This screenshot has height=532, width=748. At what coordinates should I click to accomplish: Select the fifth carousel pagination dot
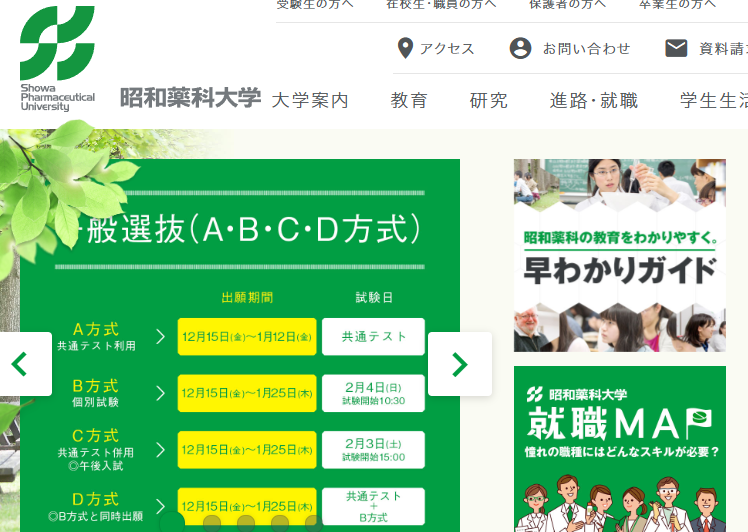(313, 524)
